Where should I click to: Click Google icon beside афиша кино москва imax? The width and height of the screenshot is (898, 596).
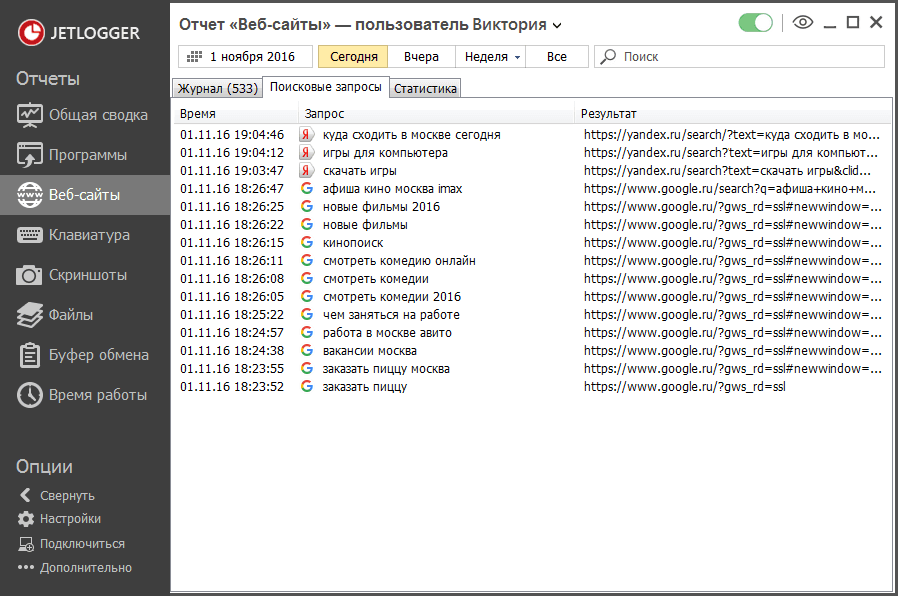coord(307,188)
